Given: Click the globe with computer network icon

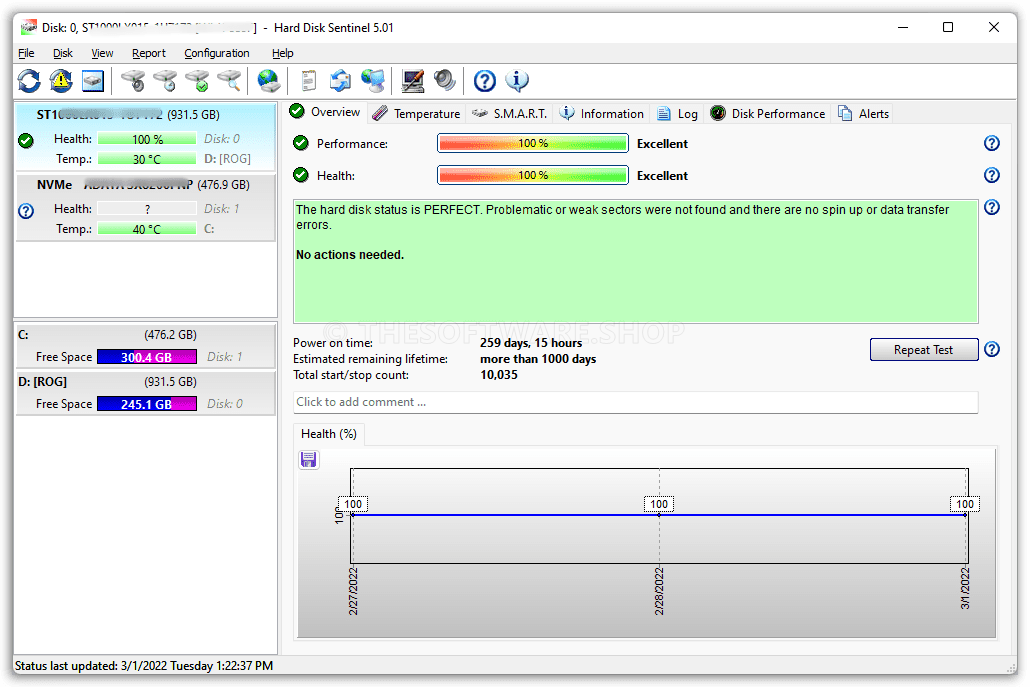Looking at the screenshot, I should [372, 81].
